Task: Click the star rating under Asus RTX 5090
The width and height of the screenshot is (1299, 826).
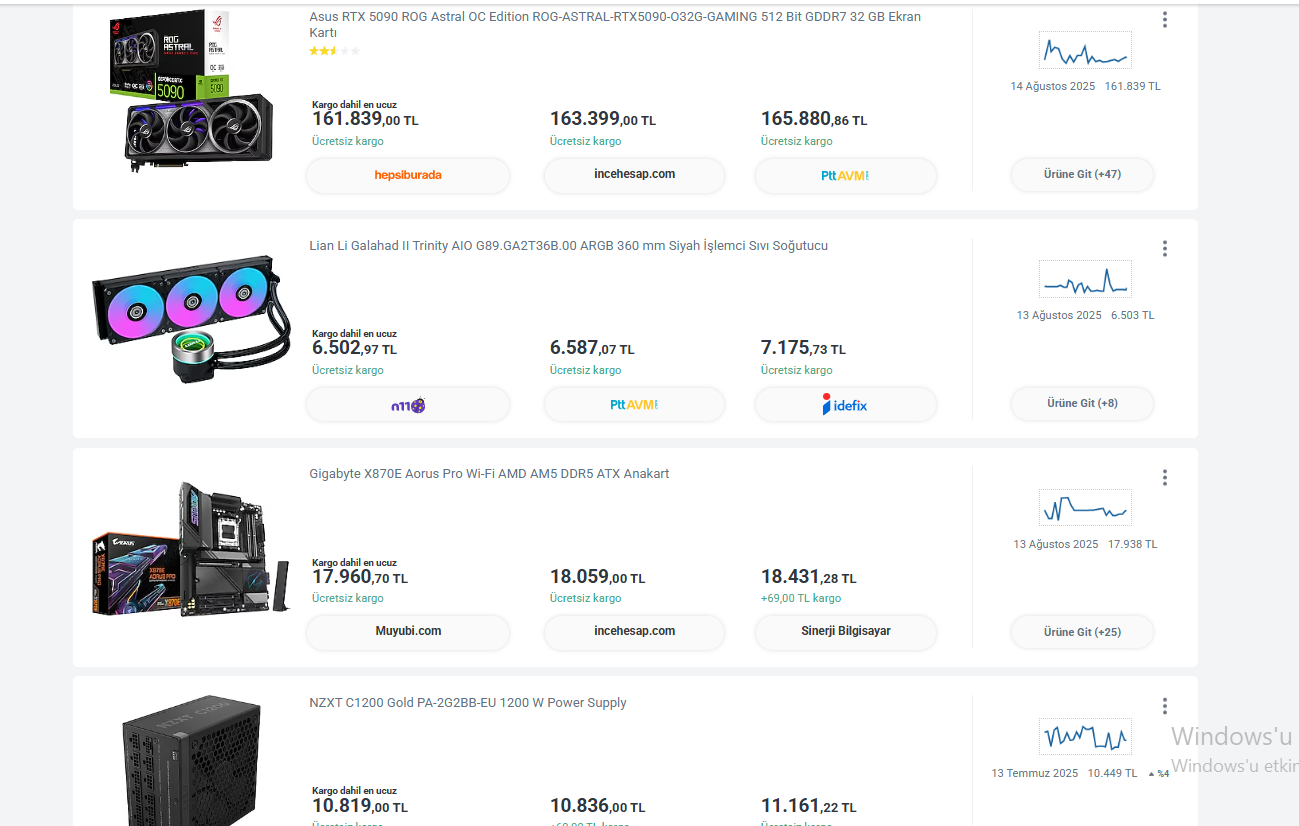Action: 334,51
